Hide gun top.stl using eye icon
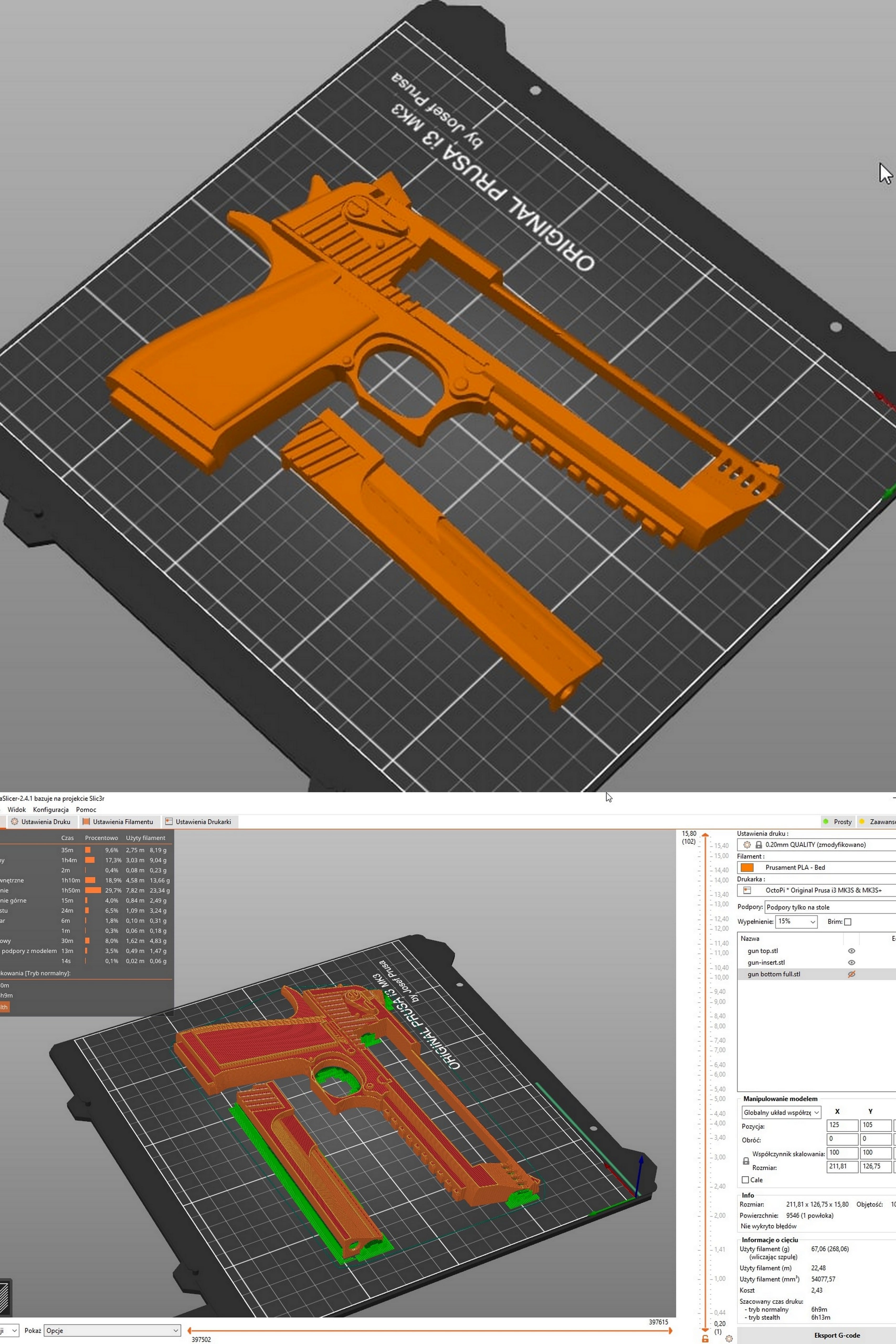Image resolution: width=896 pixels, height=1344 pixels. pos(851,951)
